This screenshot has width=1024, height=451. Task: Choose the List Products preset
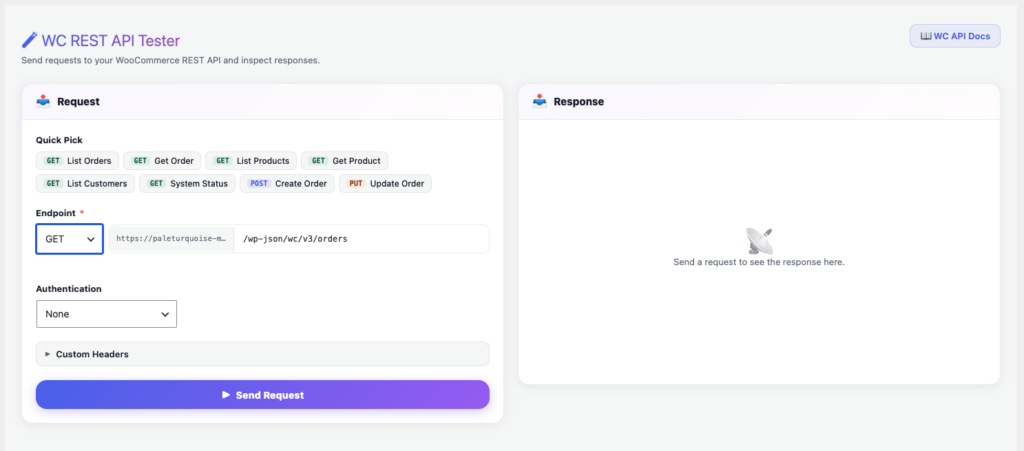coord(251,161)
